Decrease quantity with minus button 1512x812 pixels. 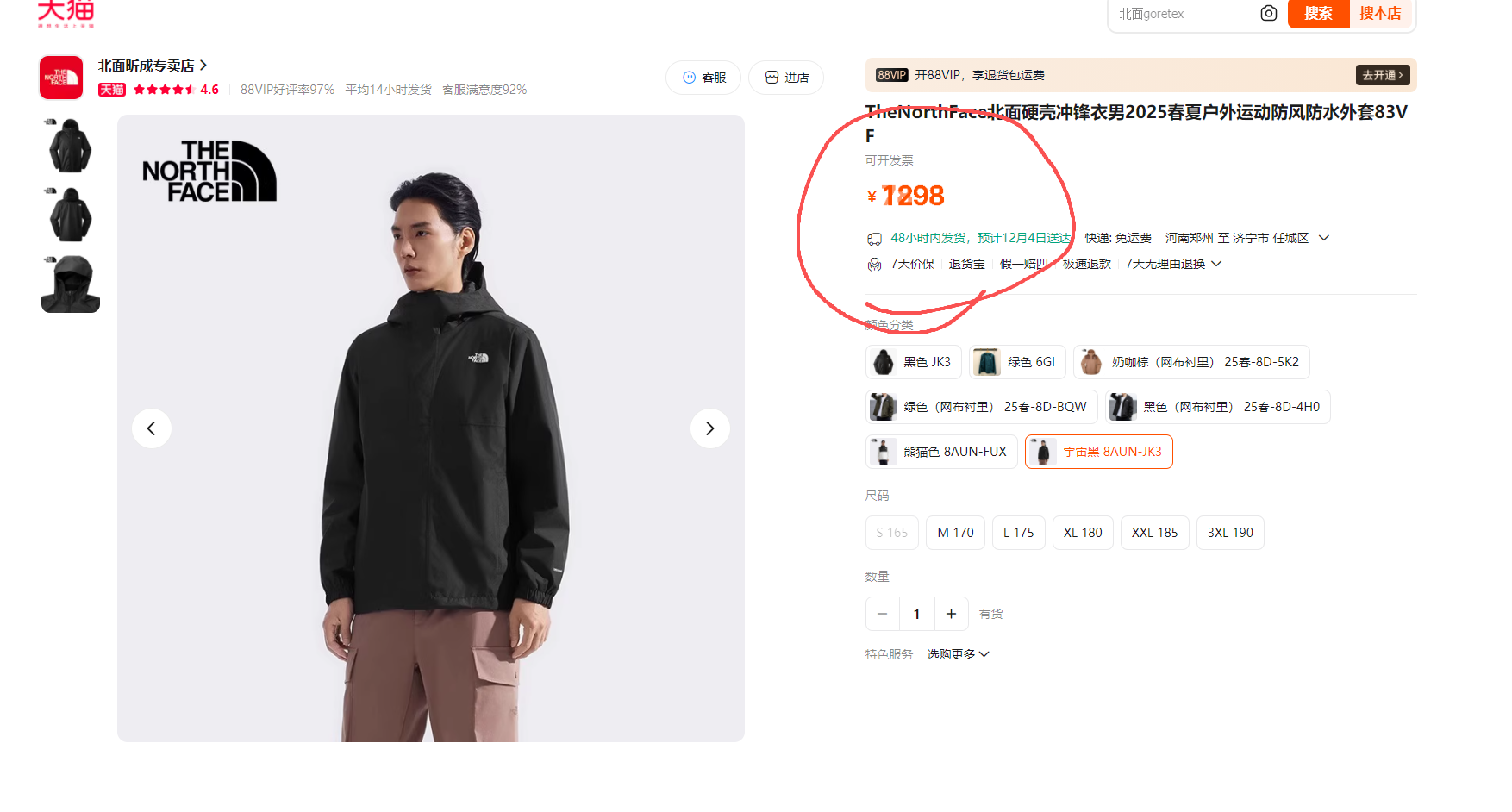[882, 614]
